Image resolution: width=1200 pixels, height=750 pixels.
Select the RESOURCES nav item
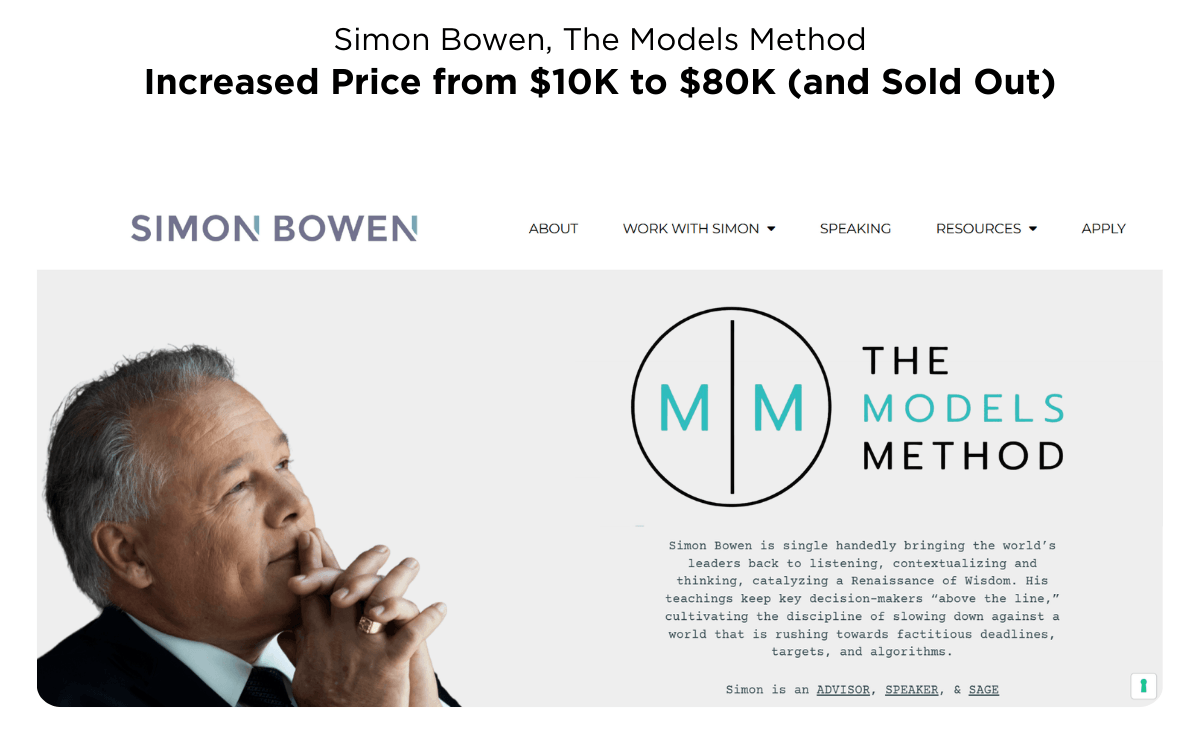point(978,229)
